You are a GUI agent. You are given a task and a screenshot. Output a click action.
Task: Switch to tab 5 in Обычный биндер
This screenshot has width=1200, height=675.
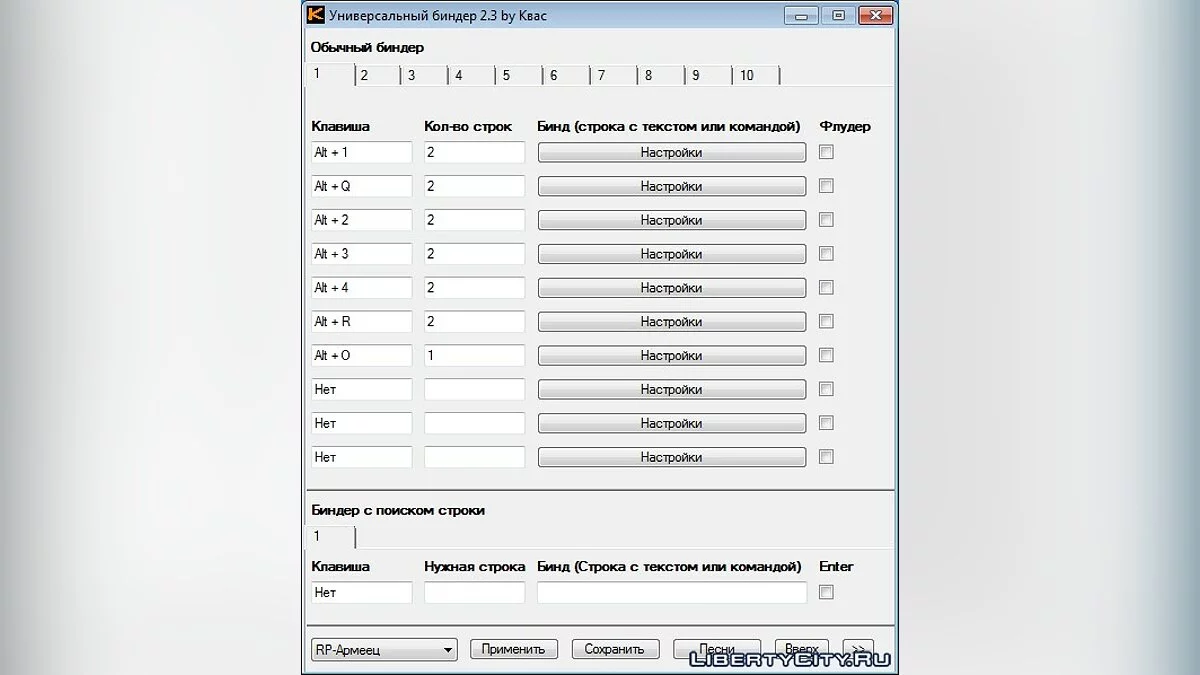pos(507,76)
